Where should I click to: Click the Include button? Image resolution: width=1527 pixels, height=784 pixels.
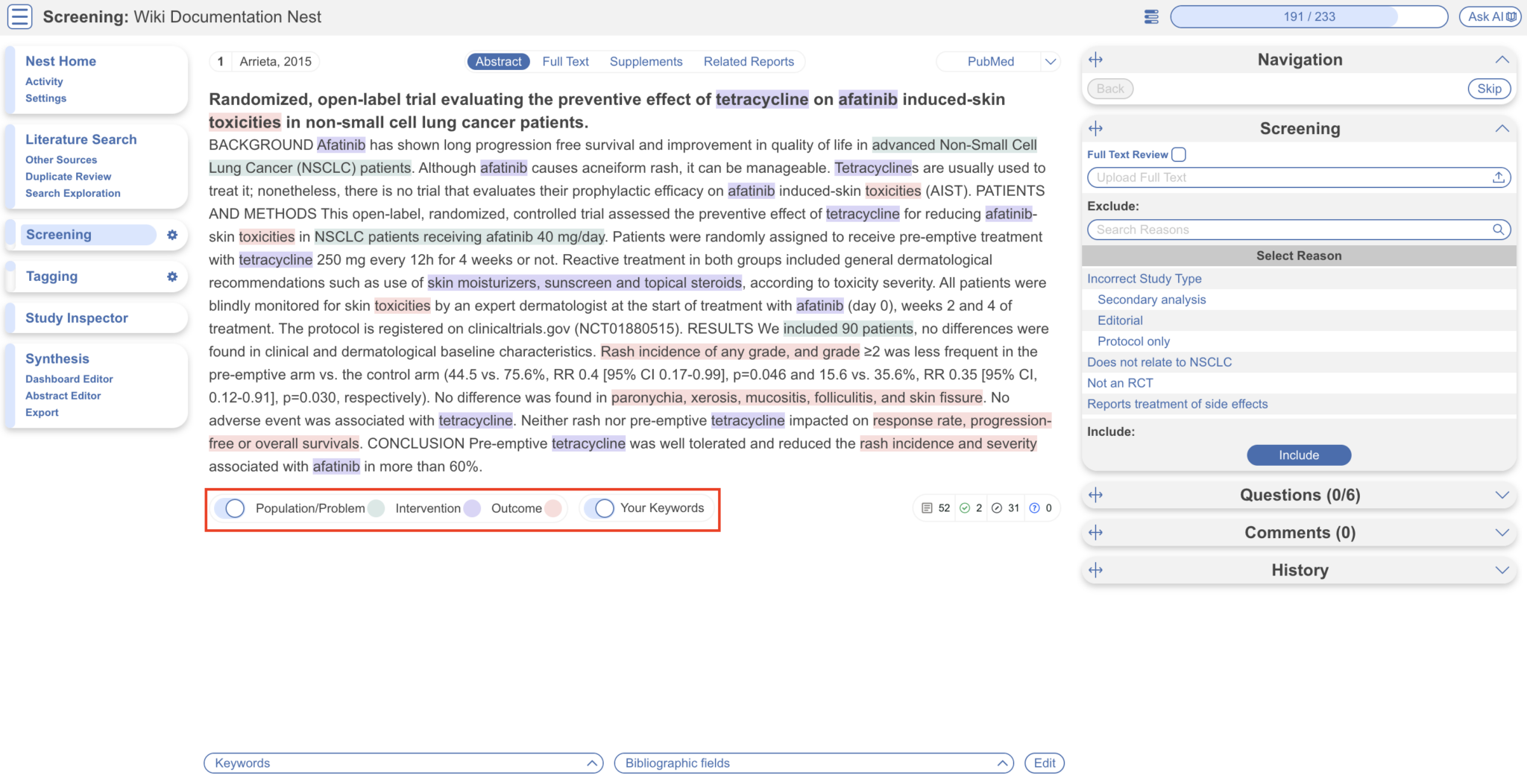[x=1298, y=455]
